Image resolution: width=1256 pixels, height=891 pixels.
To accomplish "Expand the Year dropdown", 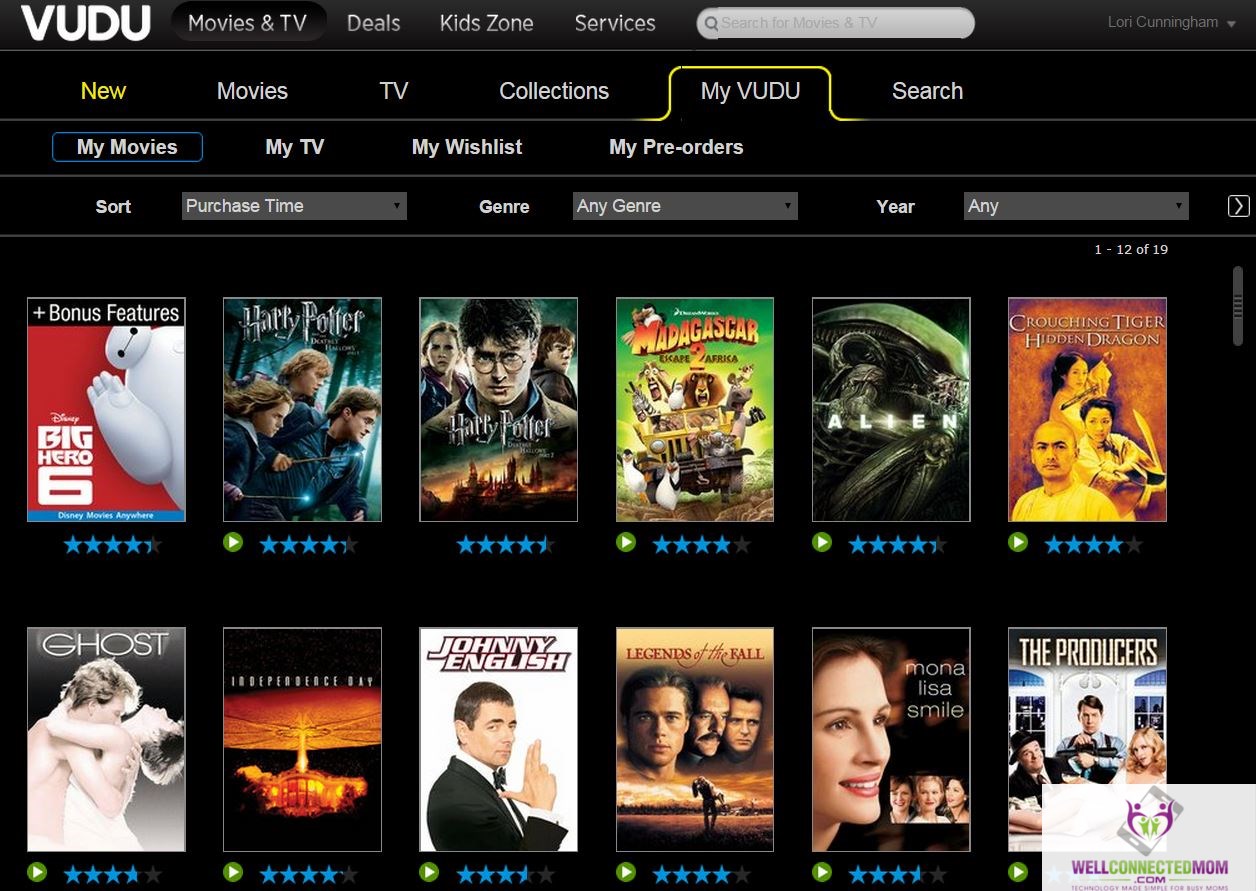I will click(1076, 206).
